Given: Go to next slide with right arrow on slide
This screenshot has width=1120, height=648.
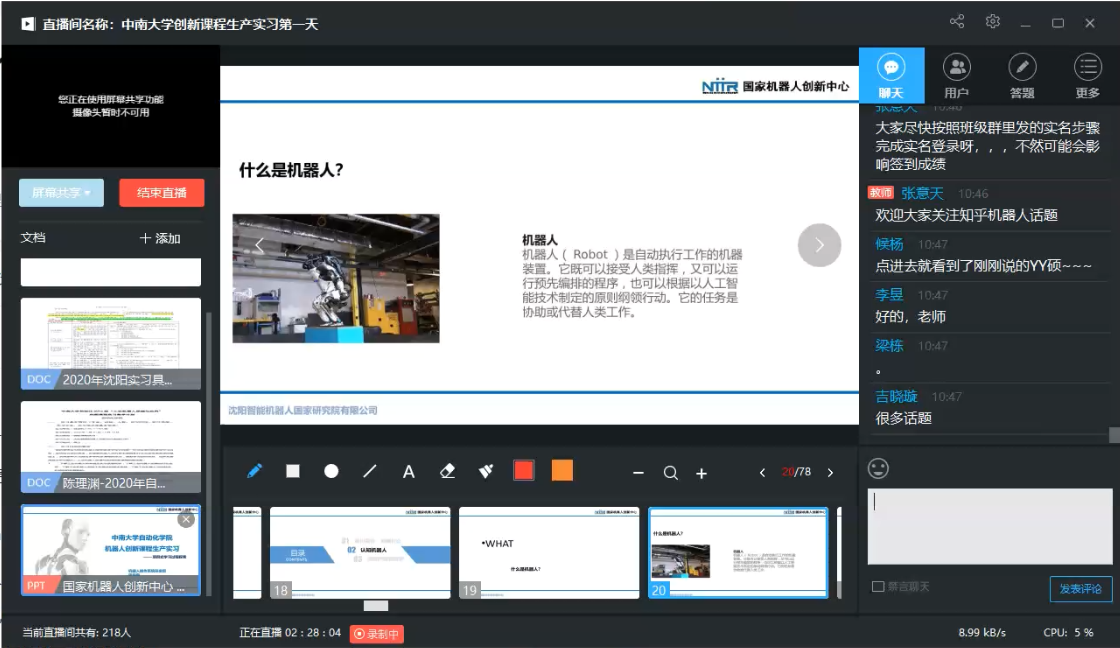Looking at the screenshot, I should coord(819,245).
